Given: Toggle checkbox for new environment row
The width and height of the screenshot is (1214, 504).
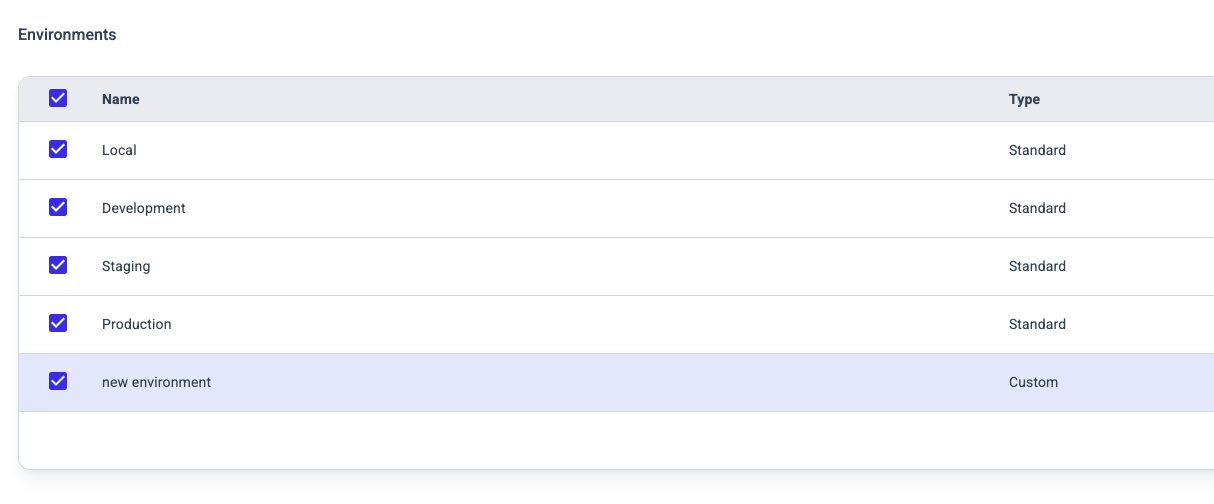Looking at the screenshot, I should coord(58,381).
